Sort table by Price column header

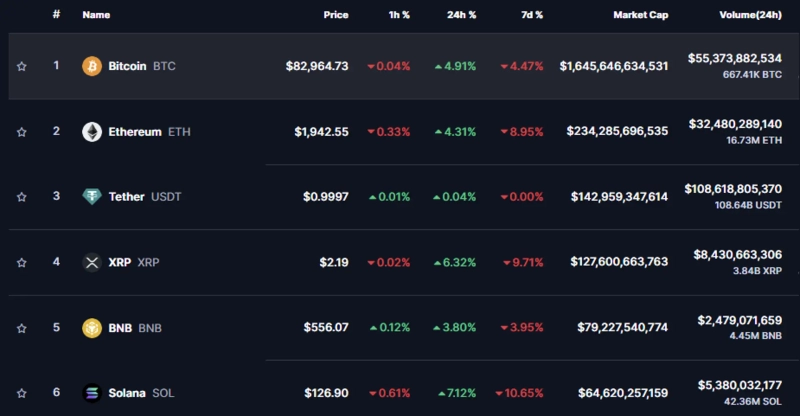tap(336, 15)
